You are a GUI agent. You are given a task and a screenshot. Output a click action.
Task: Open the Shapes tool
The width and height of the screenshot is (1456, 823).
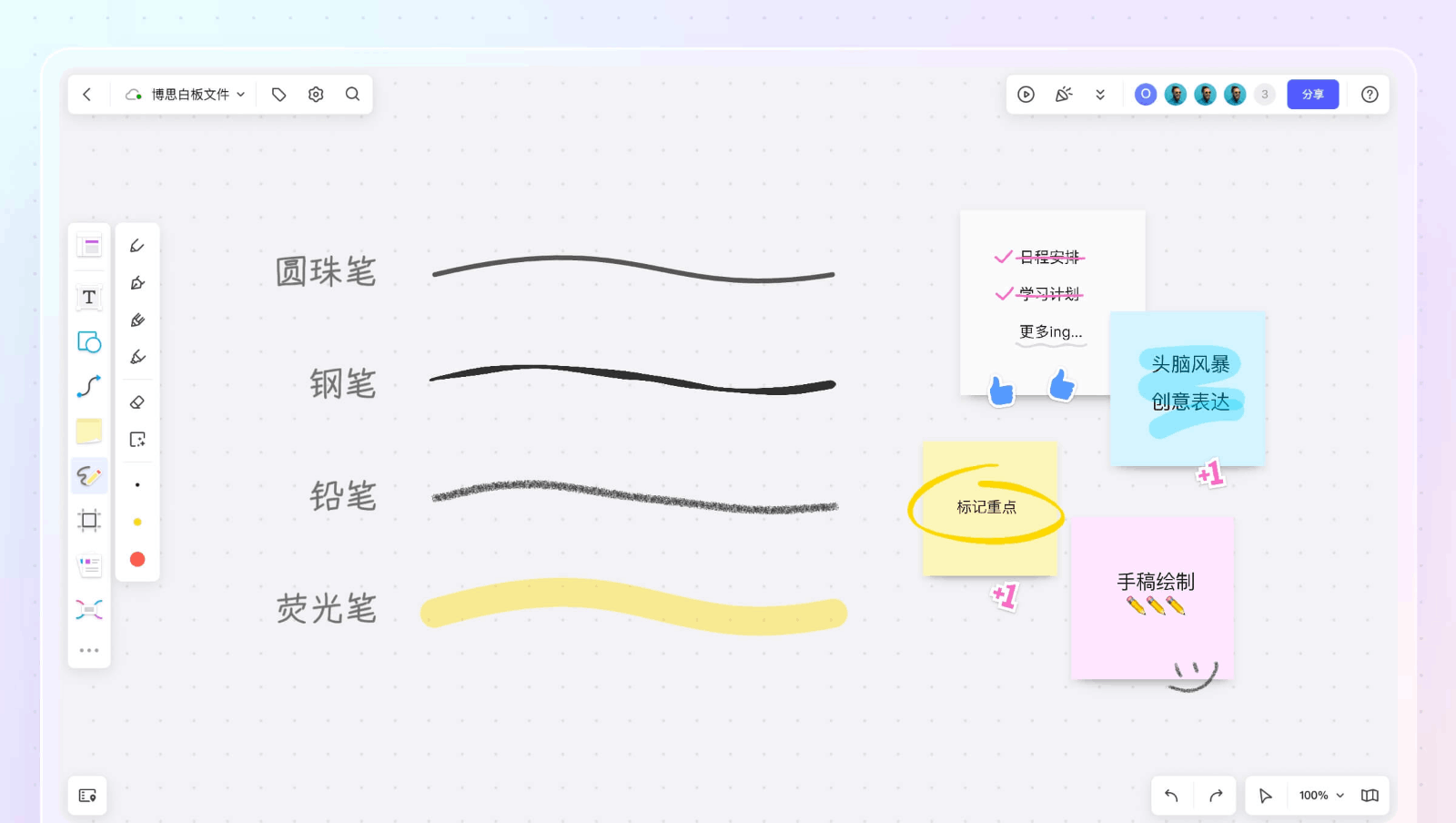tap(88, 343)
